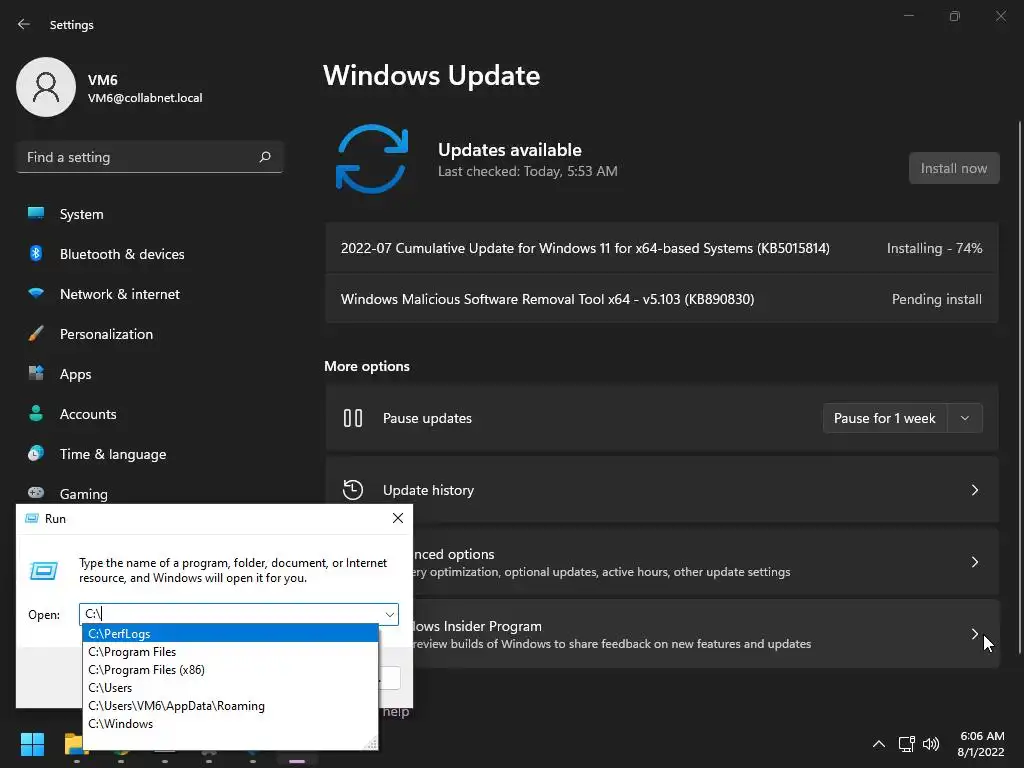The width and height of the screenshot is (1024, 768).
Task: Click the large Run program icon
Action: tap(44, 571)
